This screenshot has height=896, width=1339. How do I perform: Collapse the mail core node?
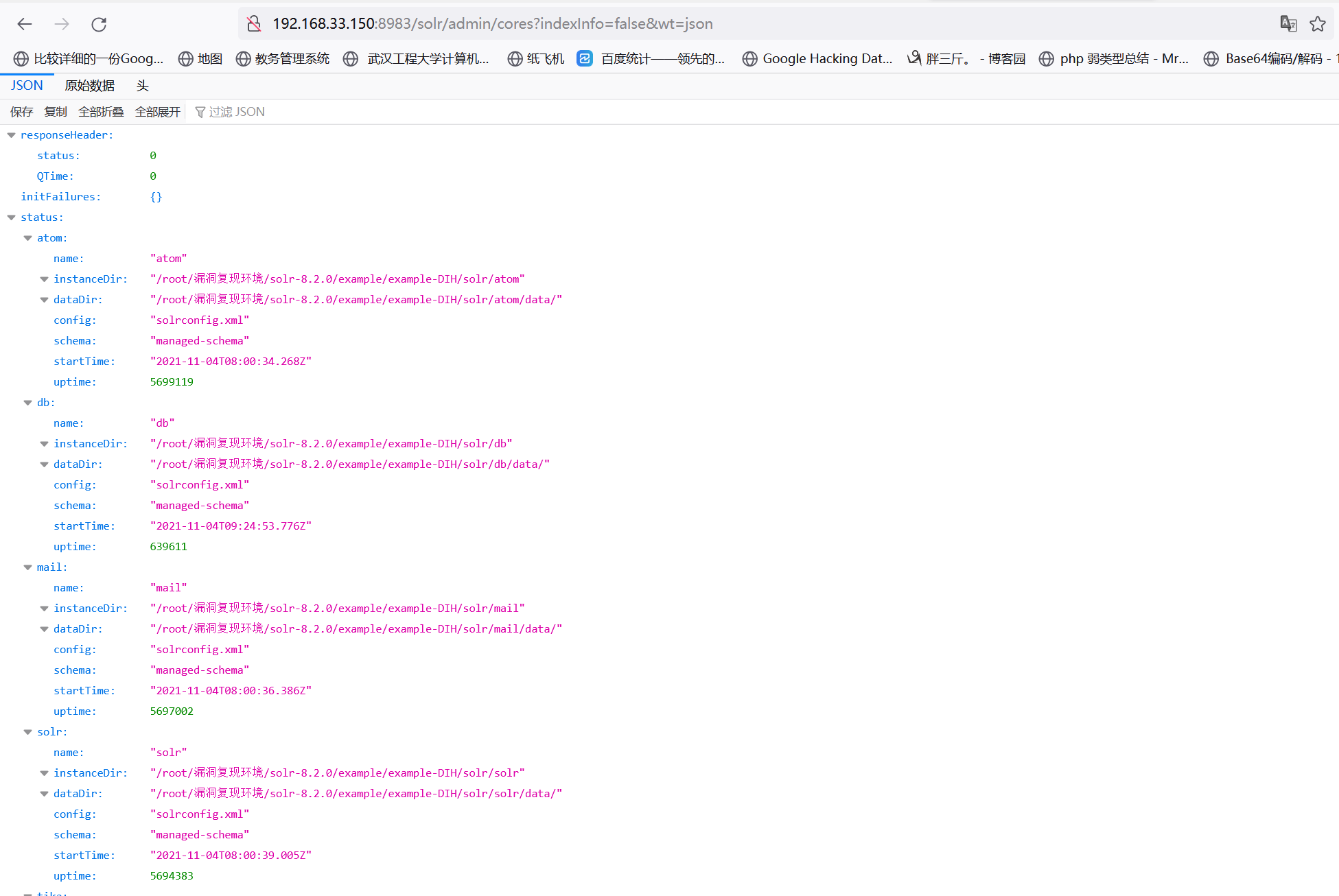click(28, 567)
